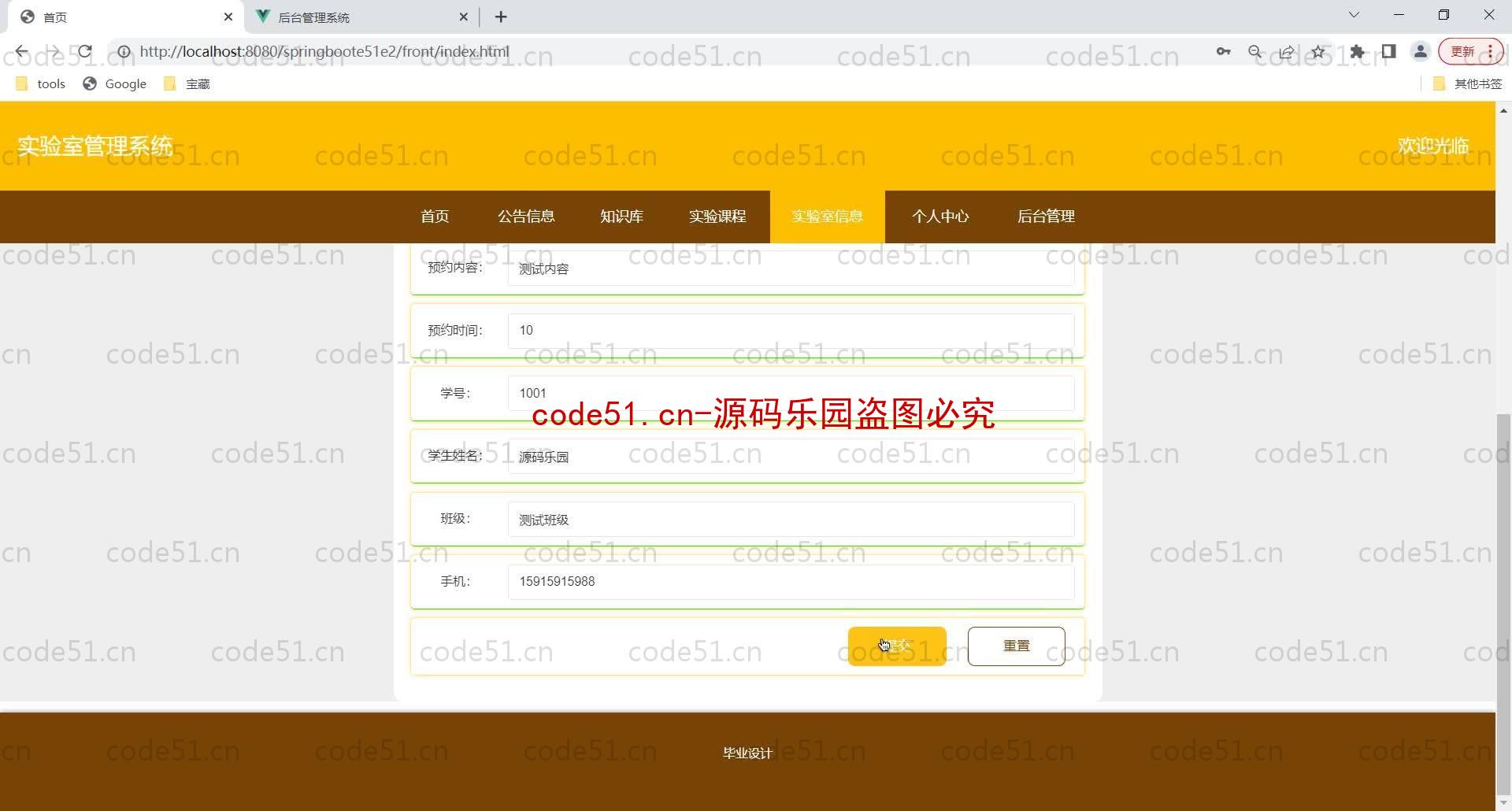Open the user profile avatar icon
This screenshot has width=1512, height=811.
[x=1421, y=52]
